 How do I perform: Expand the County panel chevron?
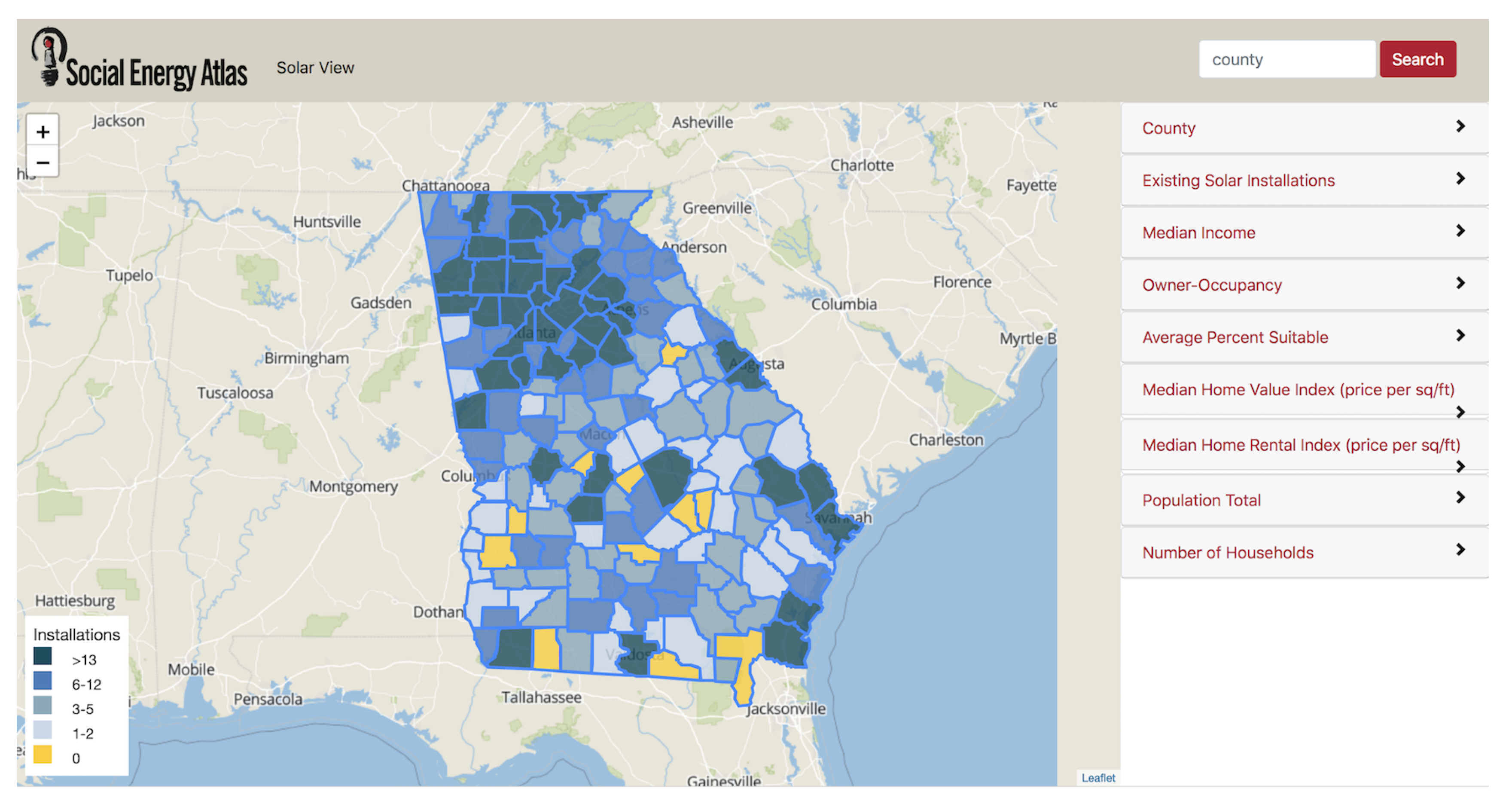(1460, 126)
